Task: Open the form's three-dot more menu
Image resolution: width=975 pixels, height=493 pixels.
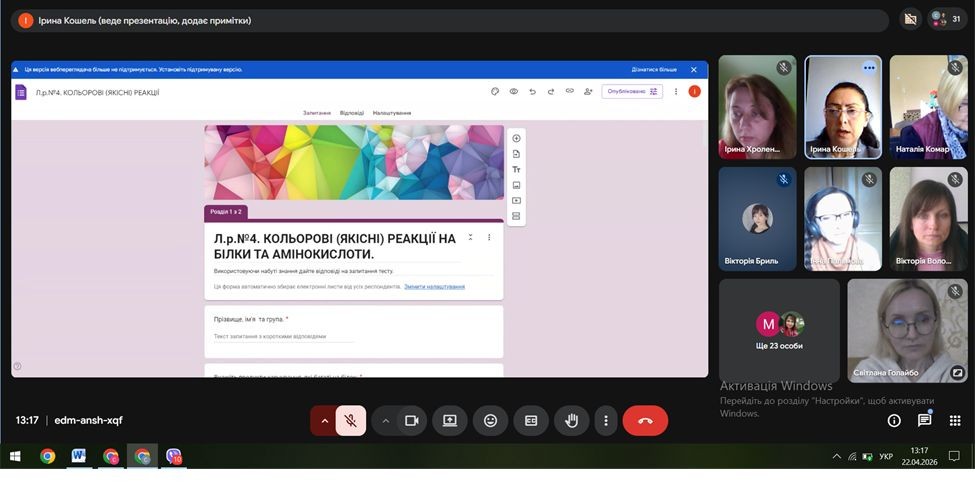Action: tap(676, 91)
